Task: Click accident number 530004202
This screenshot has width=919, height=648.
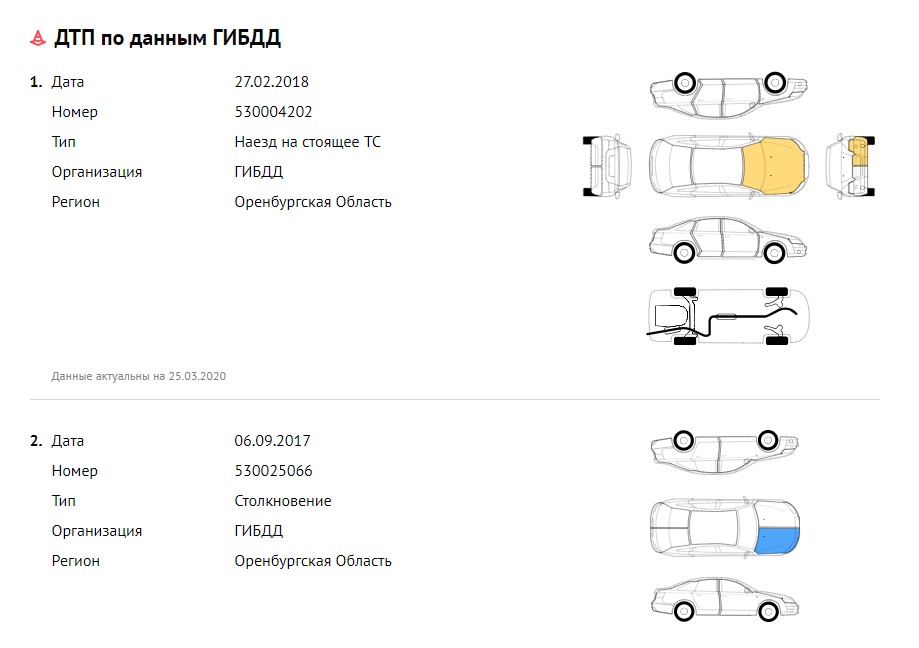Action: click(x=273, y=112)
